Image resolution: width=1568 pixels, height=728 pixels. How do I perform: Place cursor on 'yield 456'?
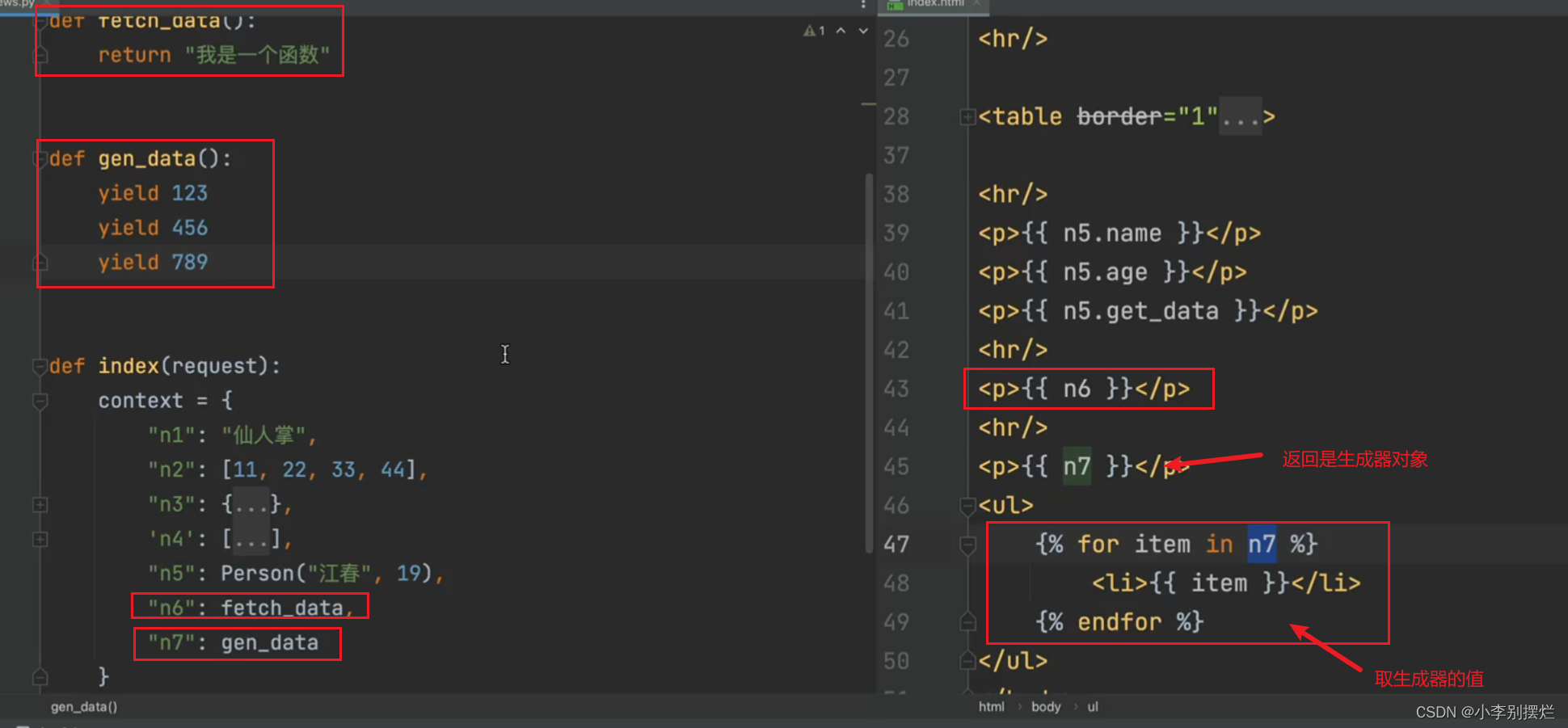point(153,228)
